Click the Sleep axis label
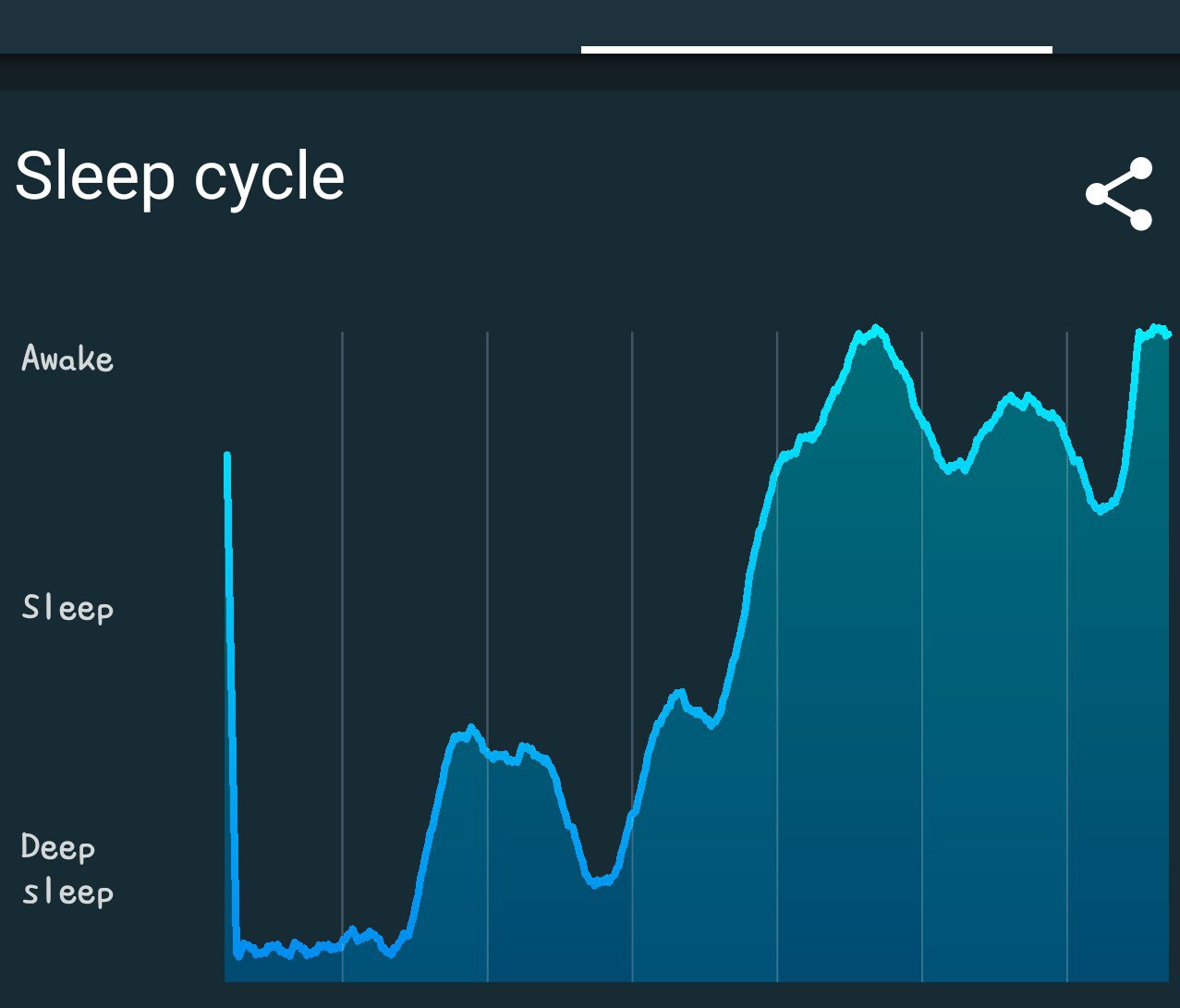The height and width of the screenshot is (1008, 1180). click(x=67, y=608)
